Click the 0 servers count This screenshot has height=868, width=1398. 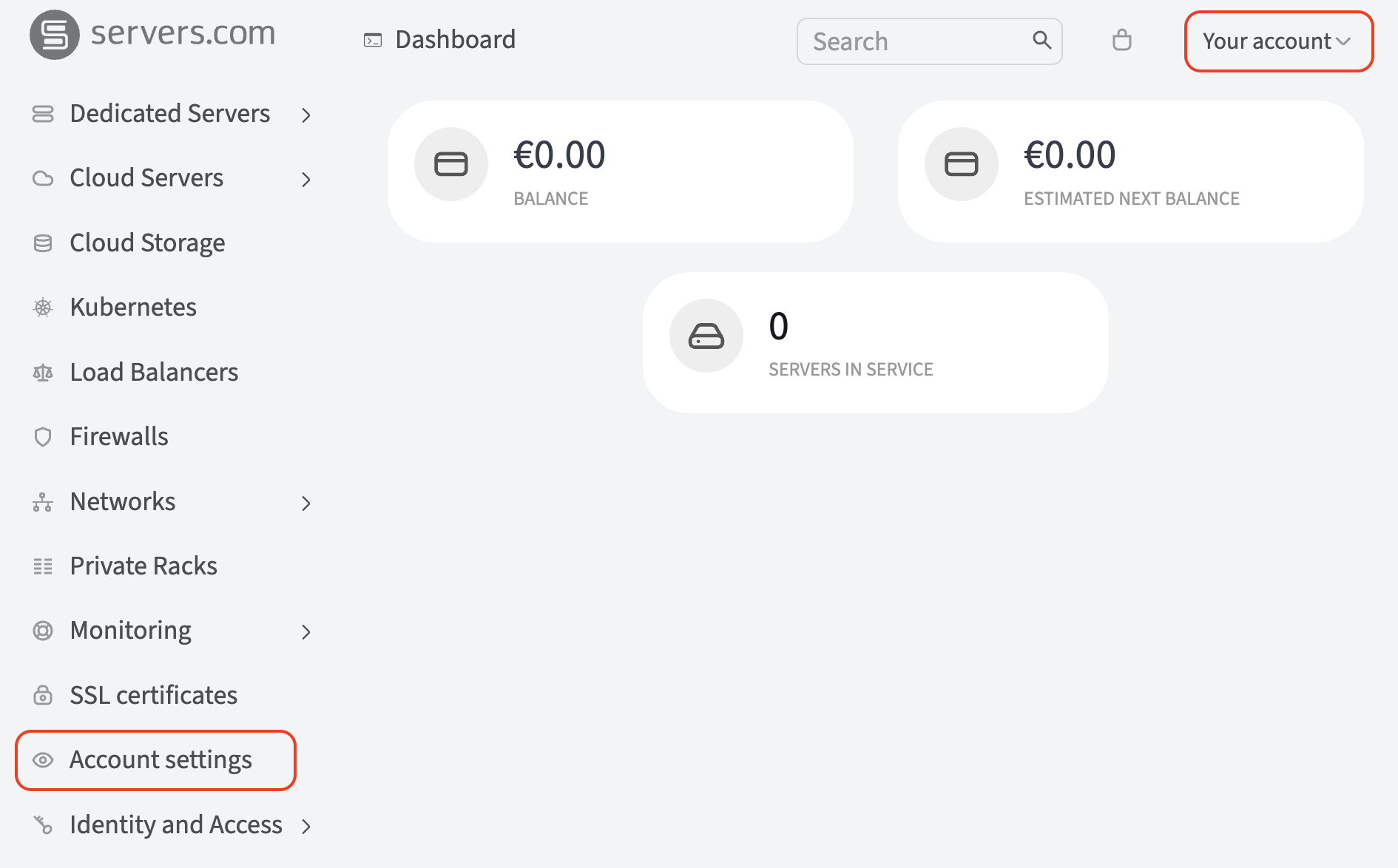click(x=779, y=326)
